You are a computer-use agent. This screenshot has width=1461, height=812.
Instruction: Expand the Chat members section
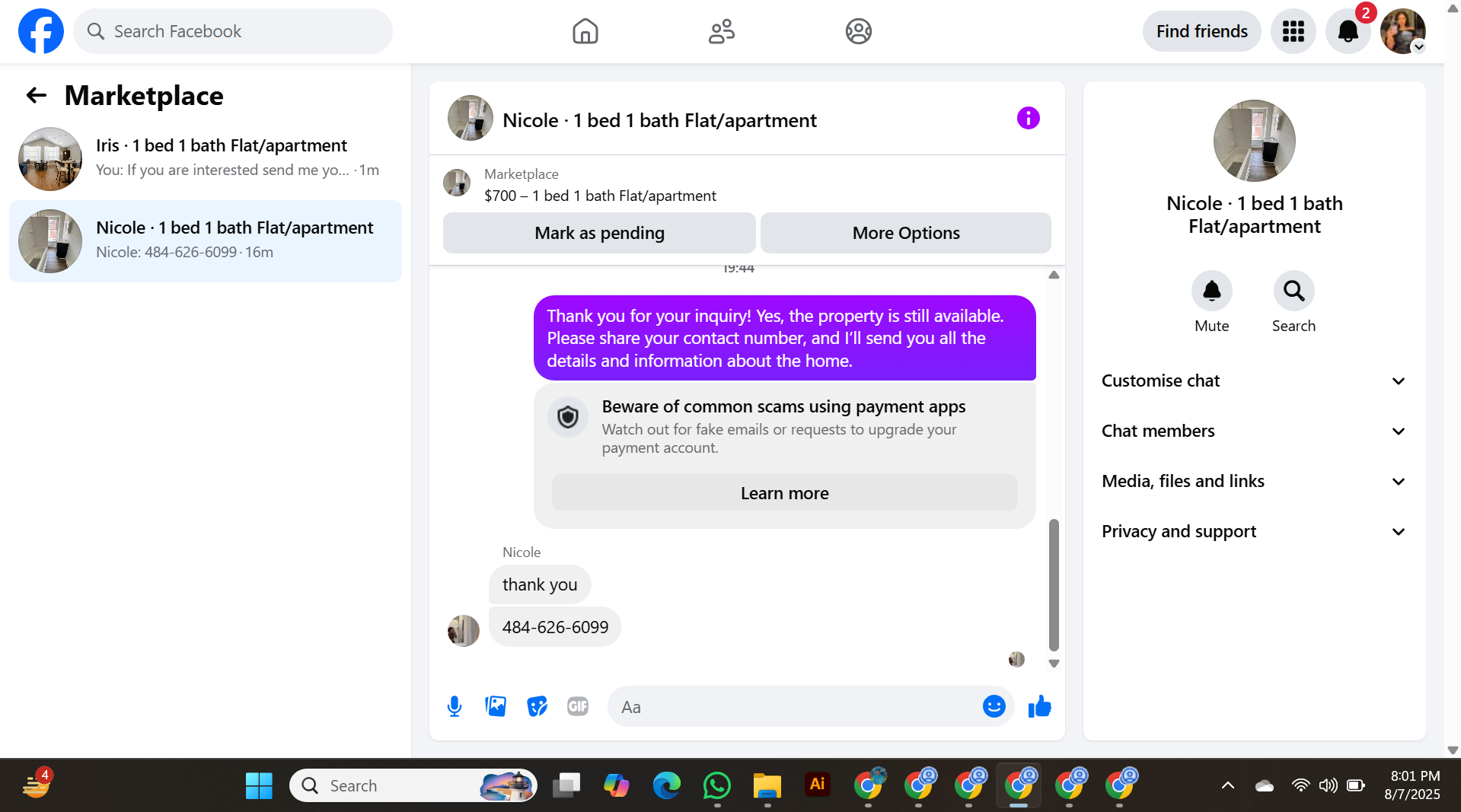click(1254, 431)
